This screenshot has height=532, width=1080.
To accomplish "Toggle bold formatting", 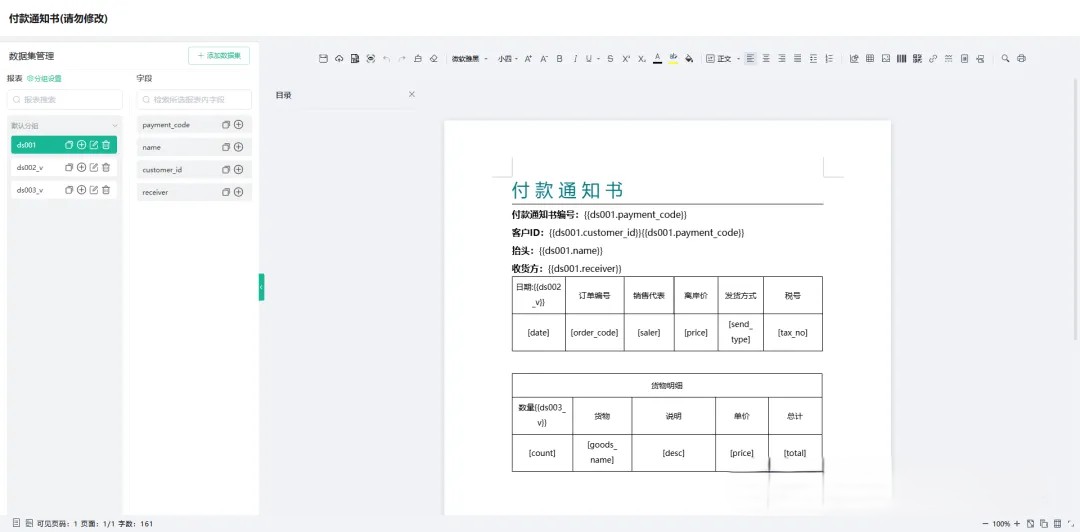I will [x=559, y=59].
